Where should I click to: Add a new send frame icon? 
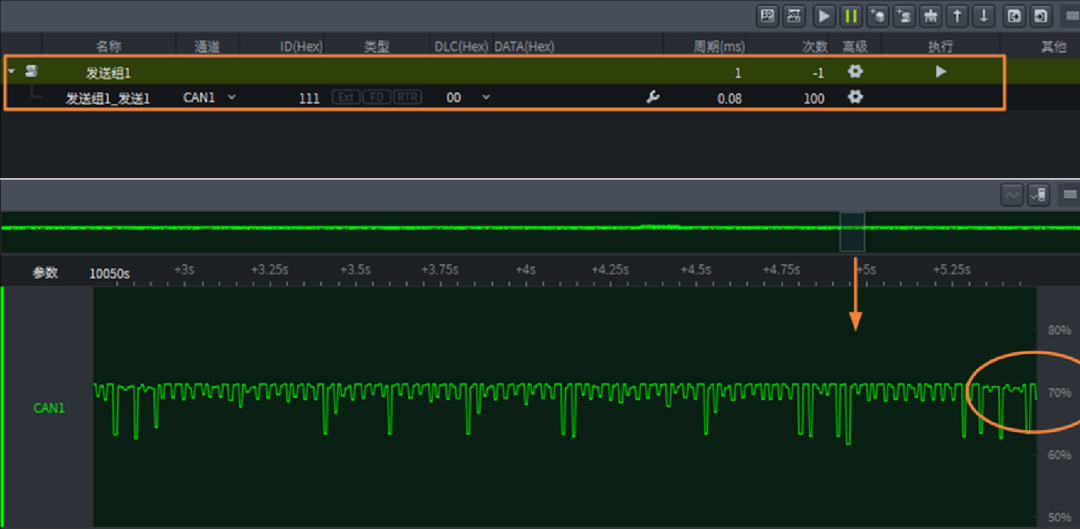pyautogui.click(x=877, y=16)
